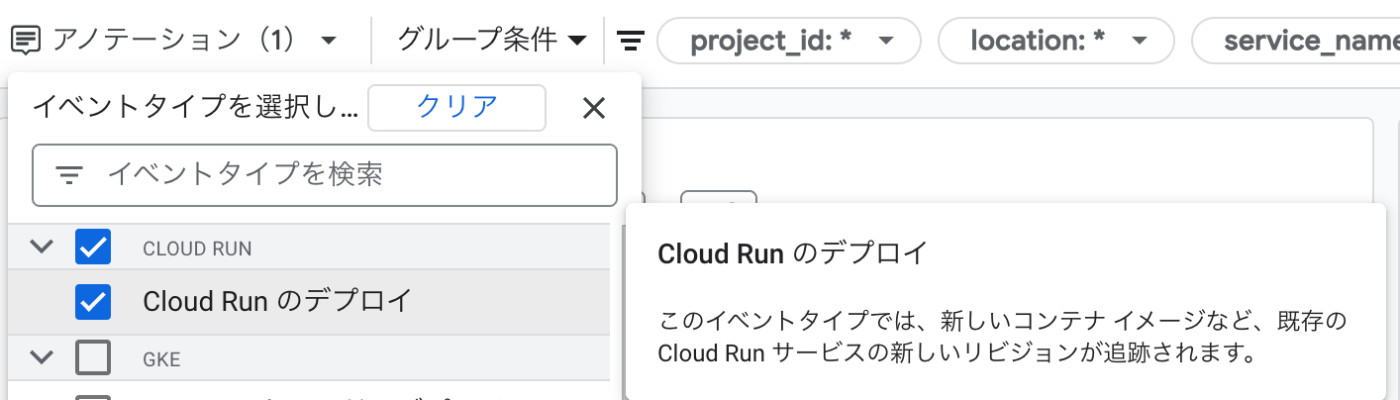Uncheck the CLOUD RUN group checkbox

tap(93, 247)
